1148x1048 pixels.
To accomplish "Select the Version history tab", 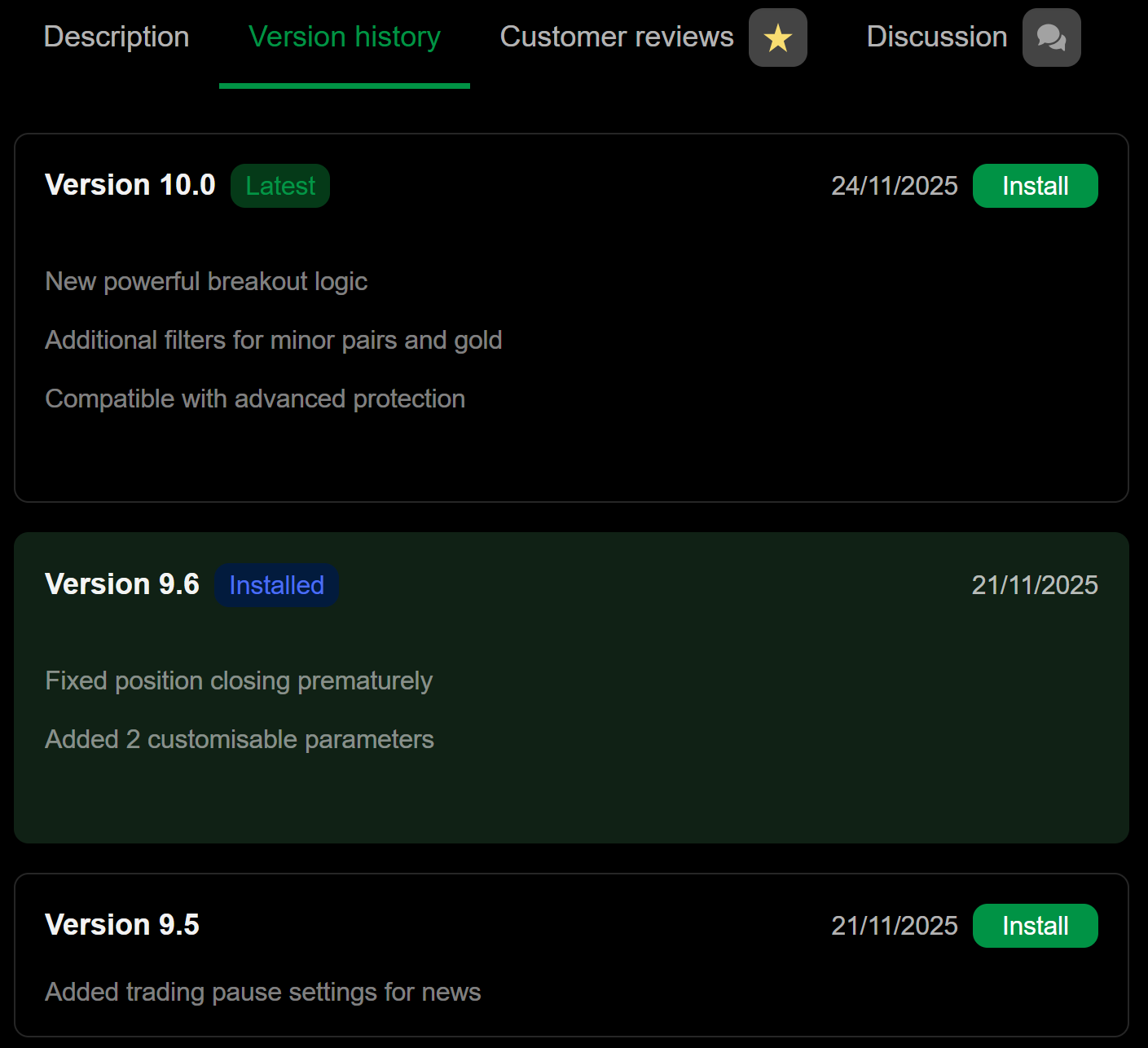I will (344, 37).
